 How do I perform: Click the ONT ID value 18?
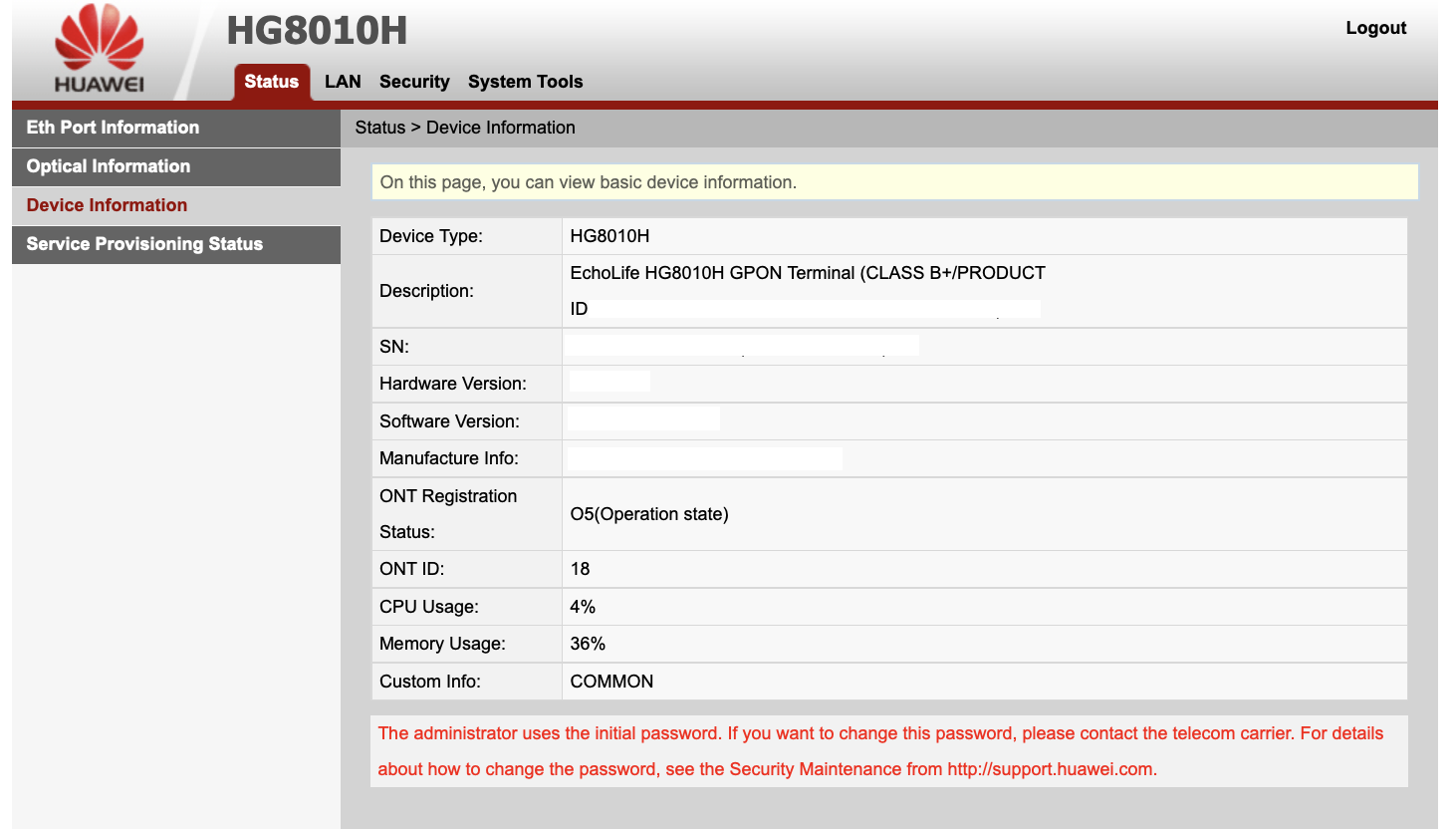(x=580, y=569)
